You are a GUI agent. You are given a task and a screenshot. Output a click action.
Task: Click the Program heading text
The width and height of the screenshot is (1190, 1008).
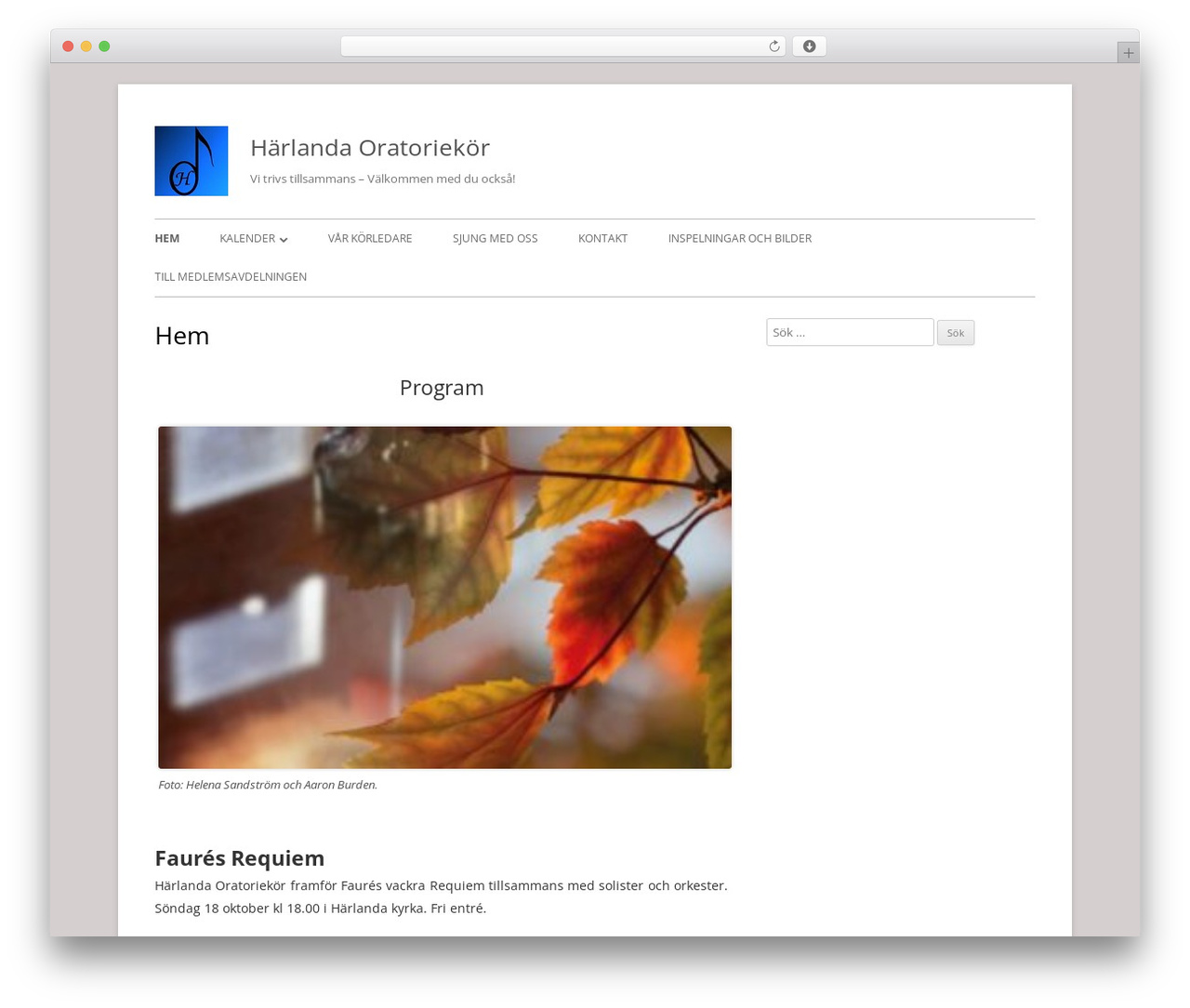click(442, 388)
